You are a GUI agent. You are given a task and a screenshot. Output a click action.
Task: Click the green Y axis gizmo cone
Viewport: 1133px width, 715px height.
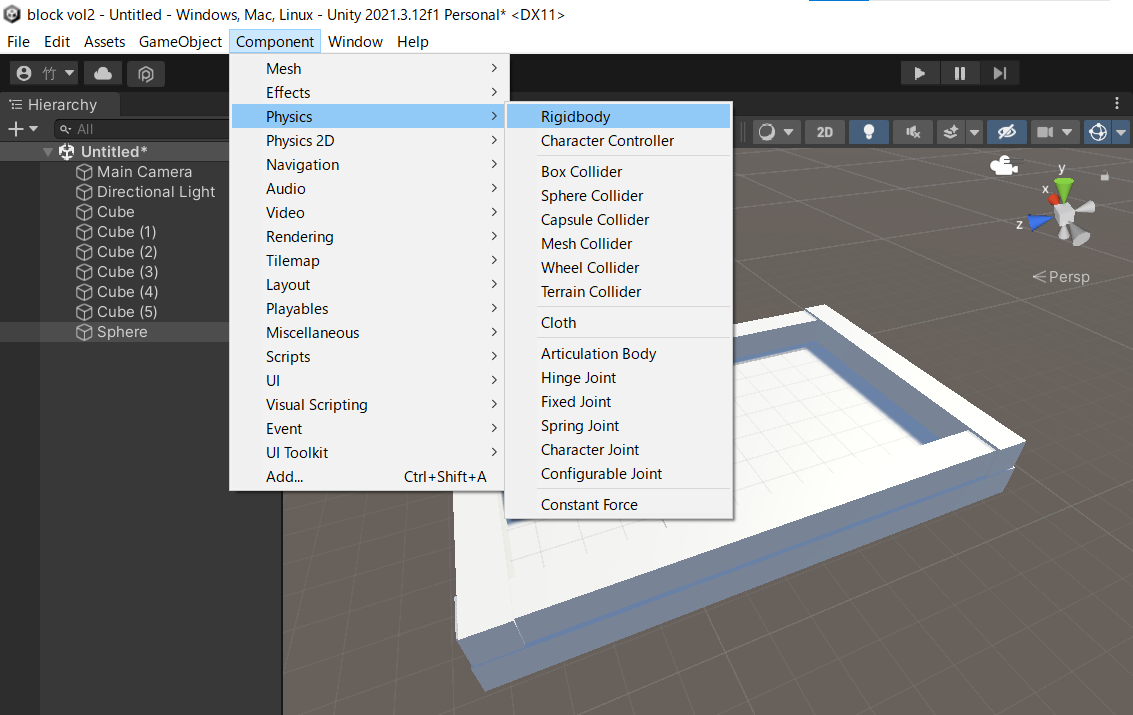point(1063,189)
